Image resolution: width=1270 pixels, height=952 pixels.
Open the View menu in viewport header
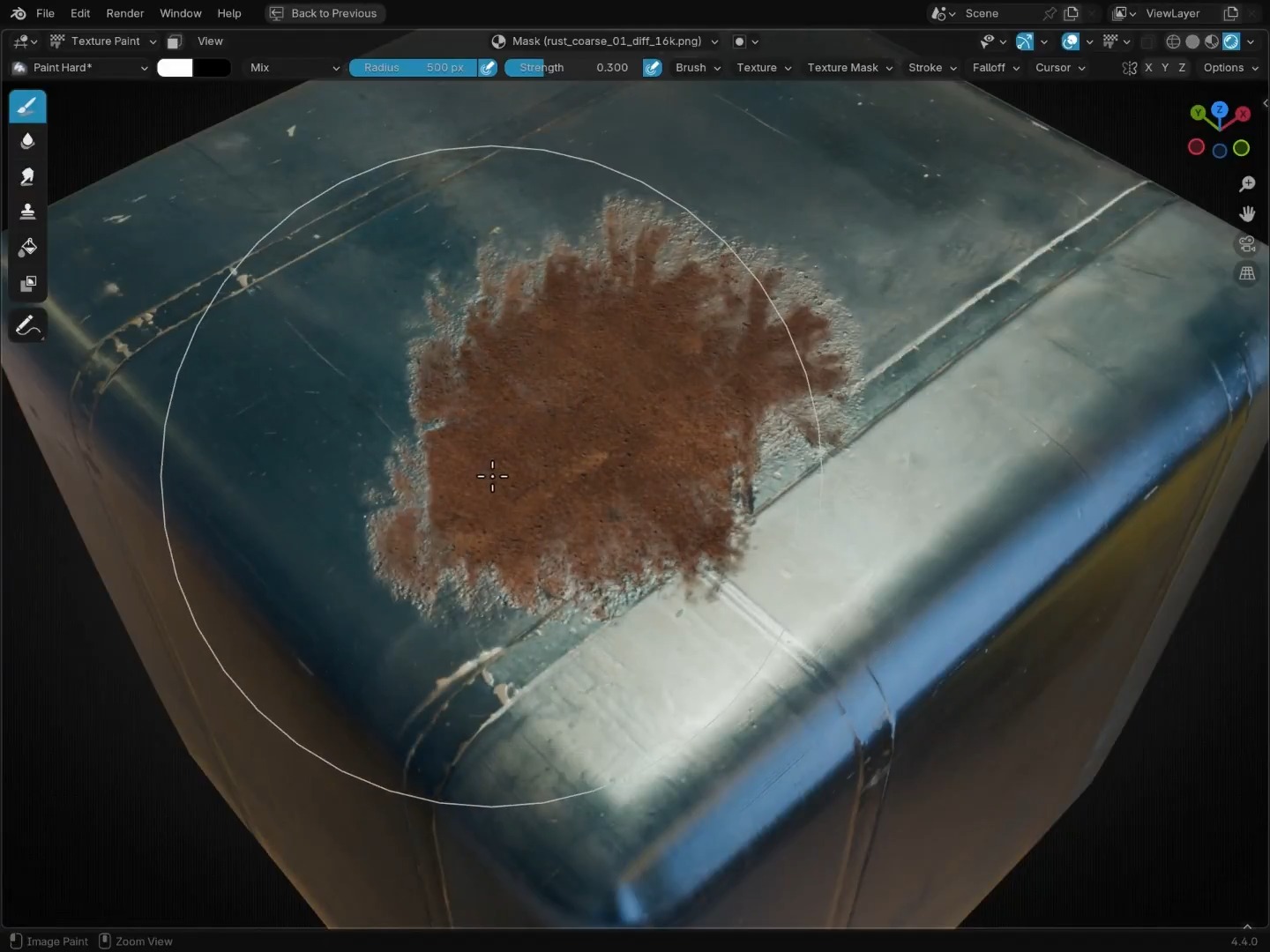pos(210,41)
